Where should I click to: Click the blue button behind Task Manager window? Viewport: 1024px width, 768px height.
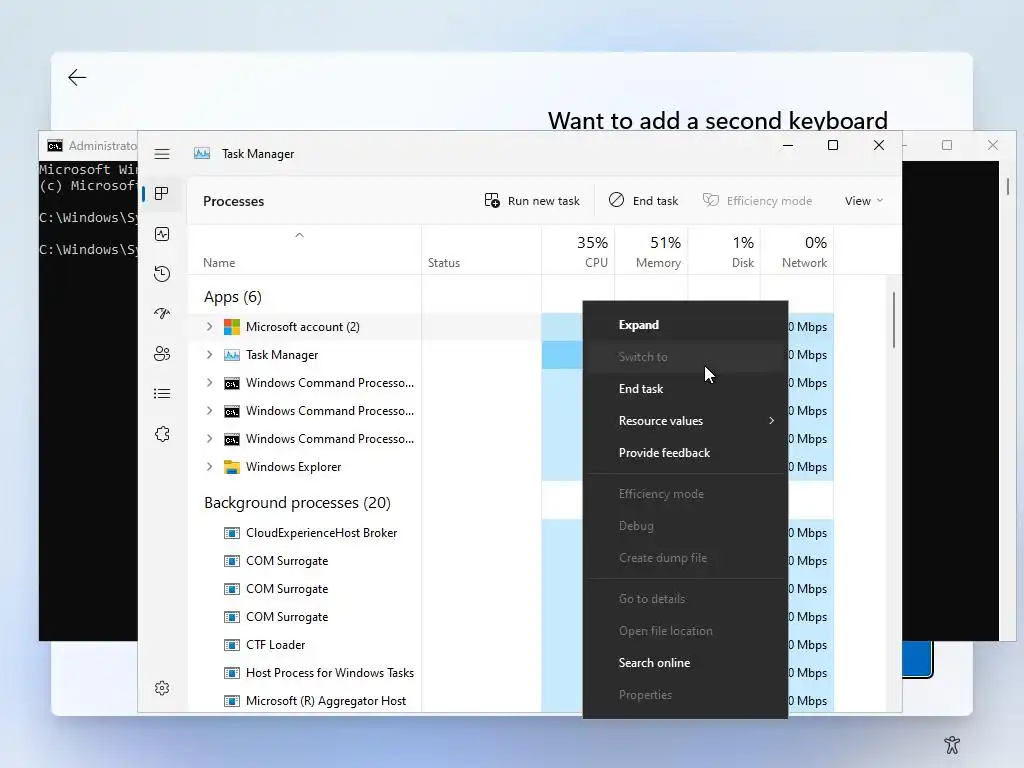tap(918, 658)
